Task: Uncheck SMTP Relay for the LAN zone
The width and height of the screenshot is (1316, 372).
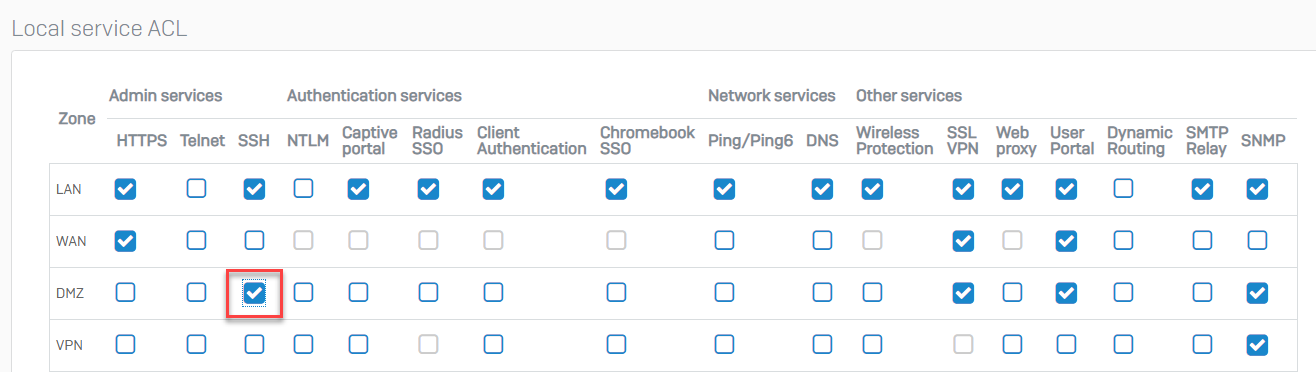Action: point(1203,189)
